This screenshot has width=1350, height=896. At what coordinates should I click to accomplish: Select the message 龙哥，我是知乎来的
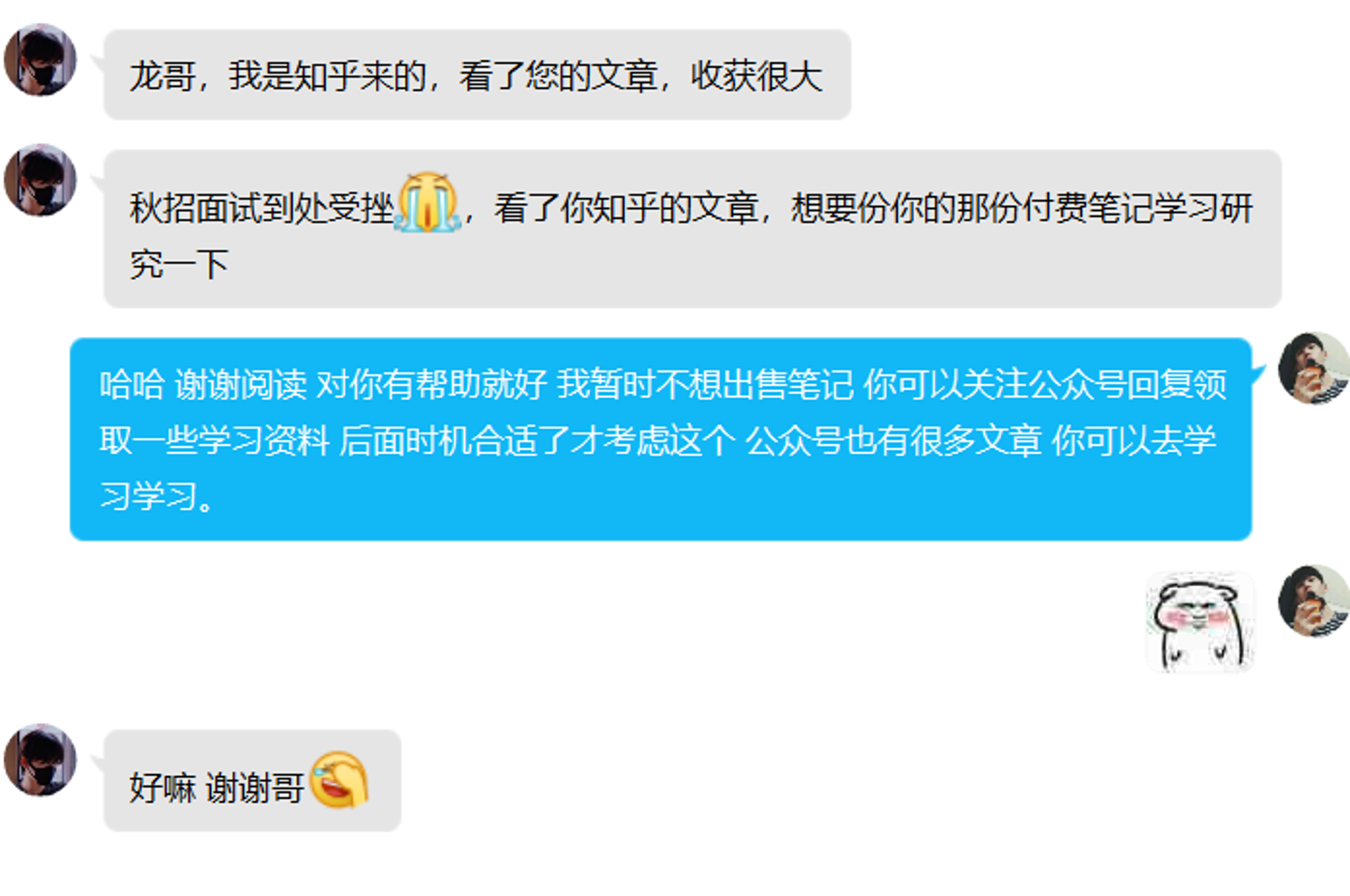pos(477,74)
